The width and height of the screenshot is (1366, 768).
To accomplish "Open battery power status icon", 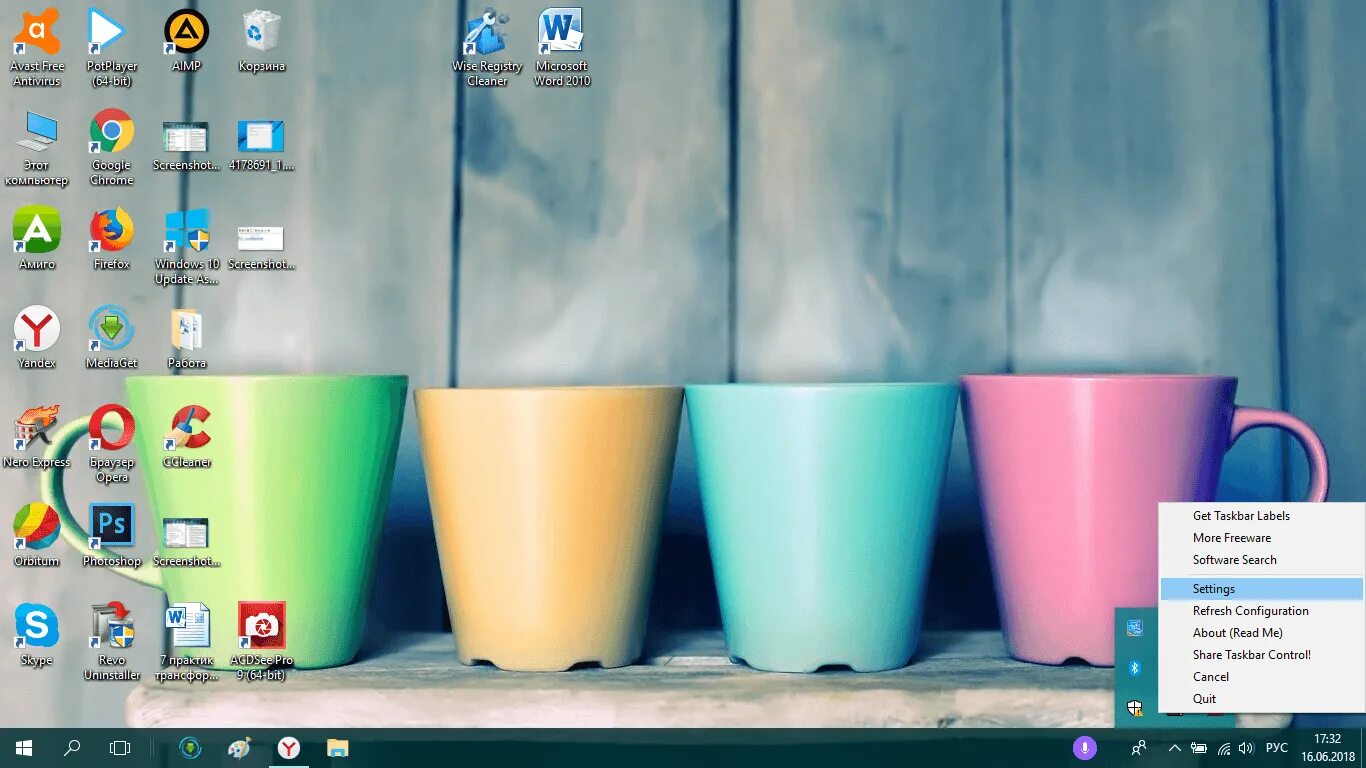I will tap(1199, 748).
